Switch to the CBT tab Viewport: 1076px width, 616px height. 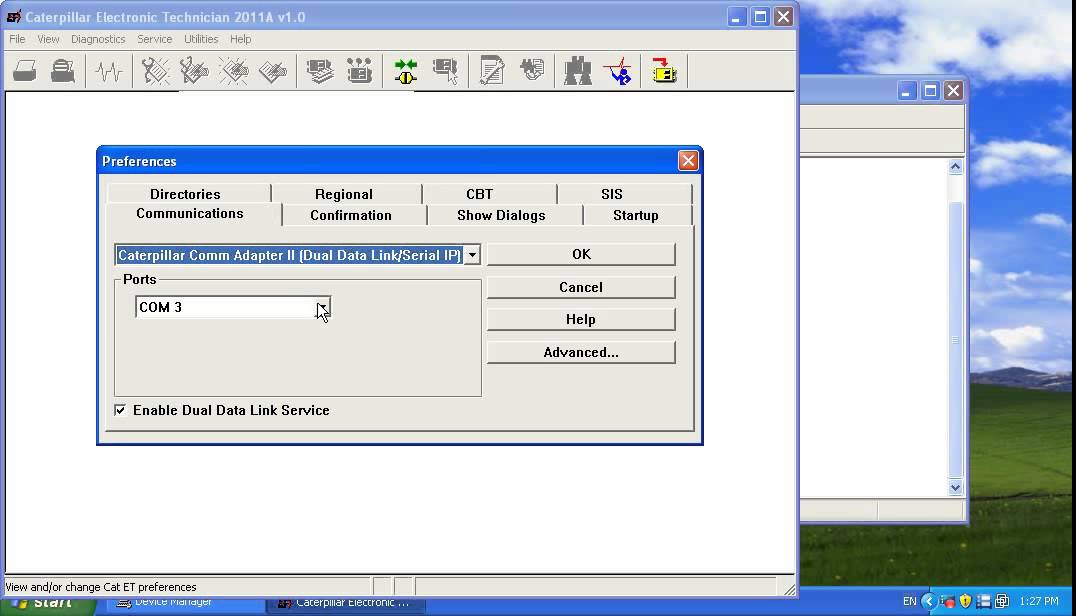click(480, 194)
